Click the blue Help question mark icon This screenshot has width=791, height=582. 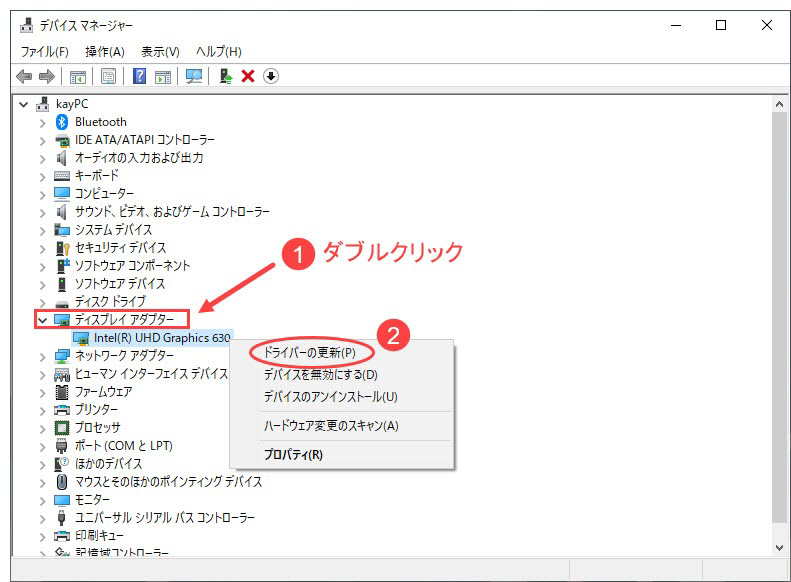click(139, 76)
